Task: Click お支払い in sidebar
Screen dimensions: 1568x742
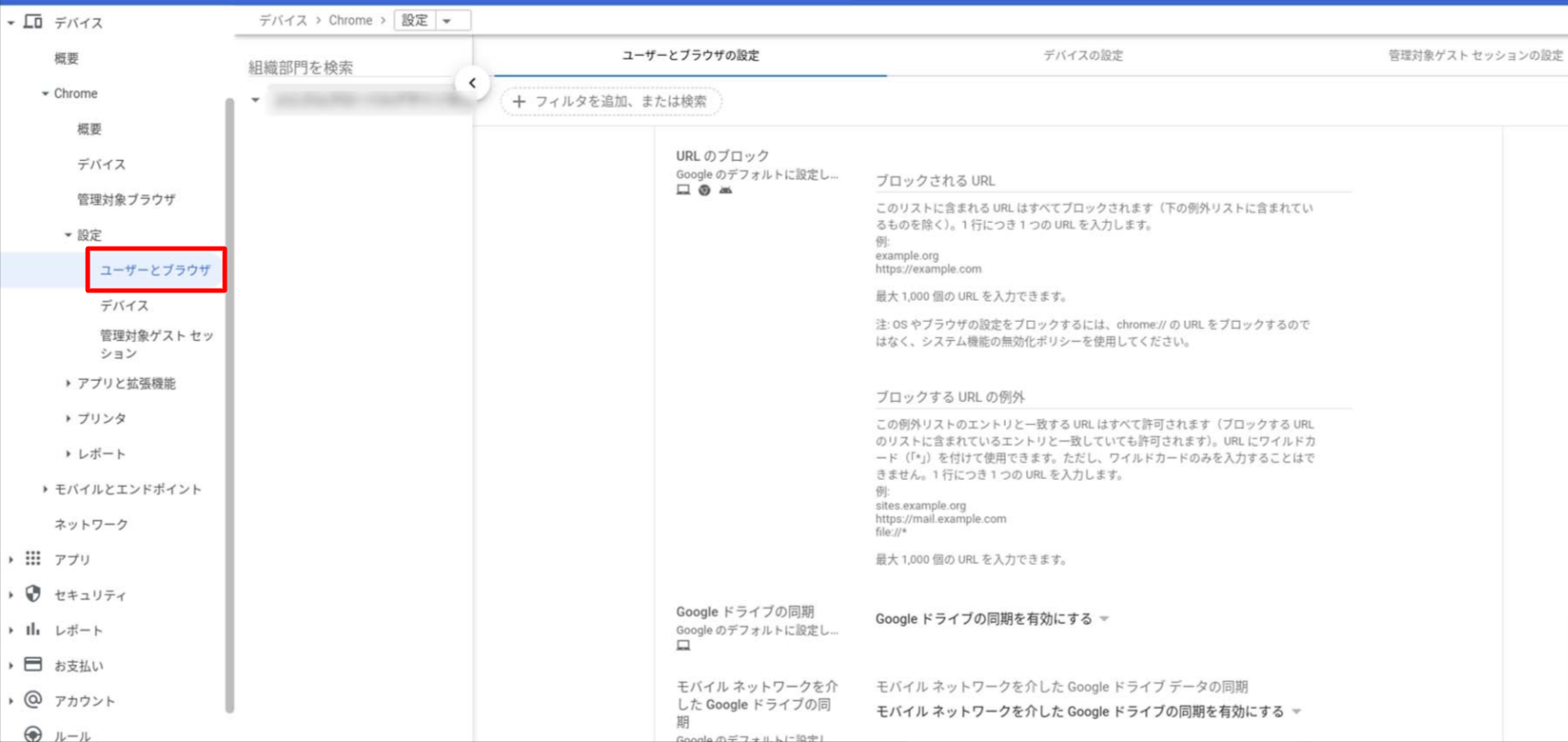Action: click(79, 665)
